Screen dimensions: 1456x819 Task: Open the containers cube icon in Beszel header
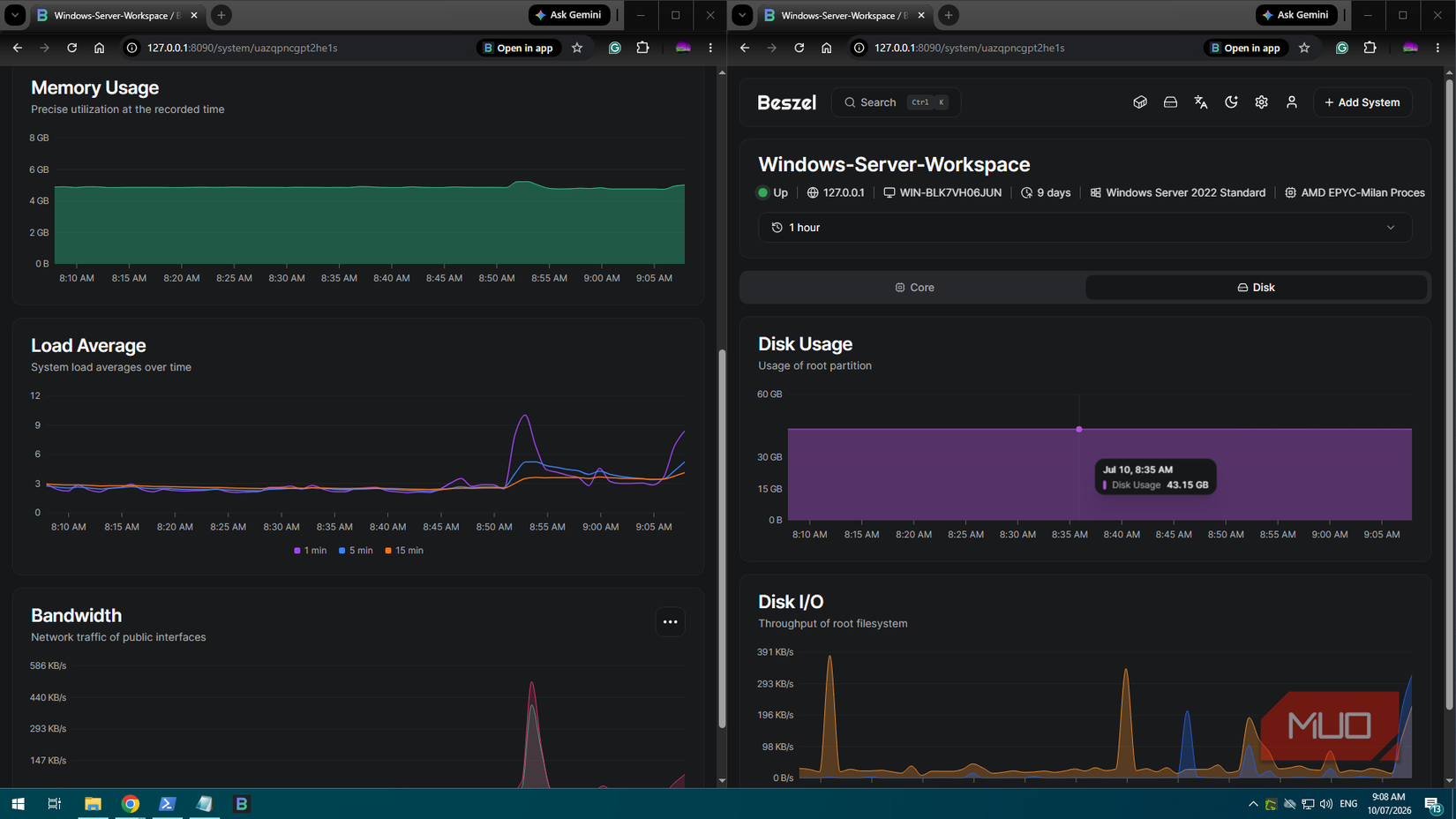pyautogui.click(x=1140, y=102)
